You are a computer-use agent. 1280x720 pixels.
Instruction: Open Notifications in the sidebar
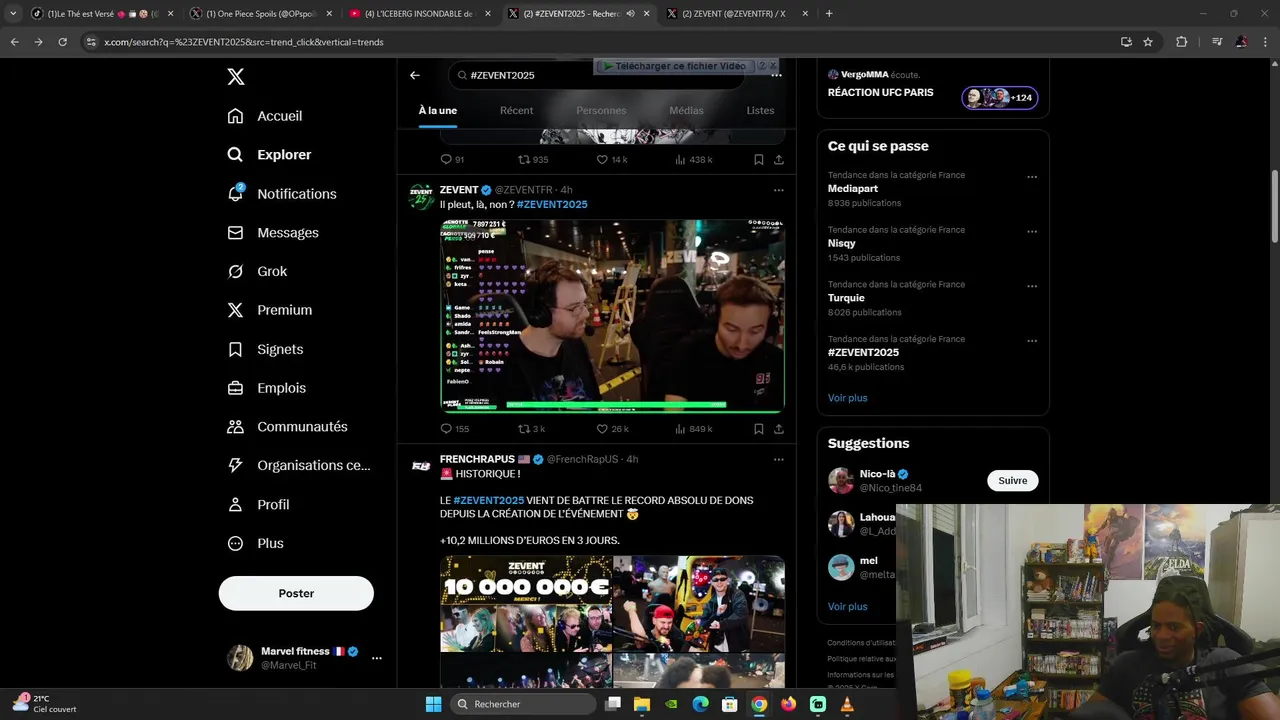(282, 194)
